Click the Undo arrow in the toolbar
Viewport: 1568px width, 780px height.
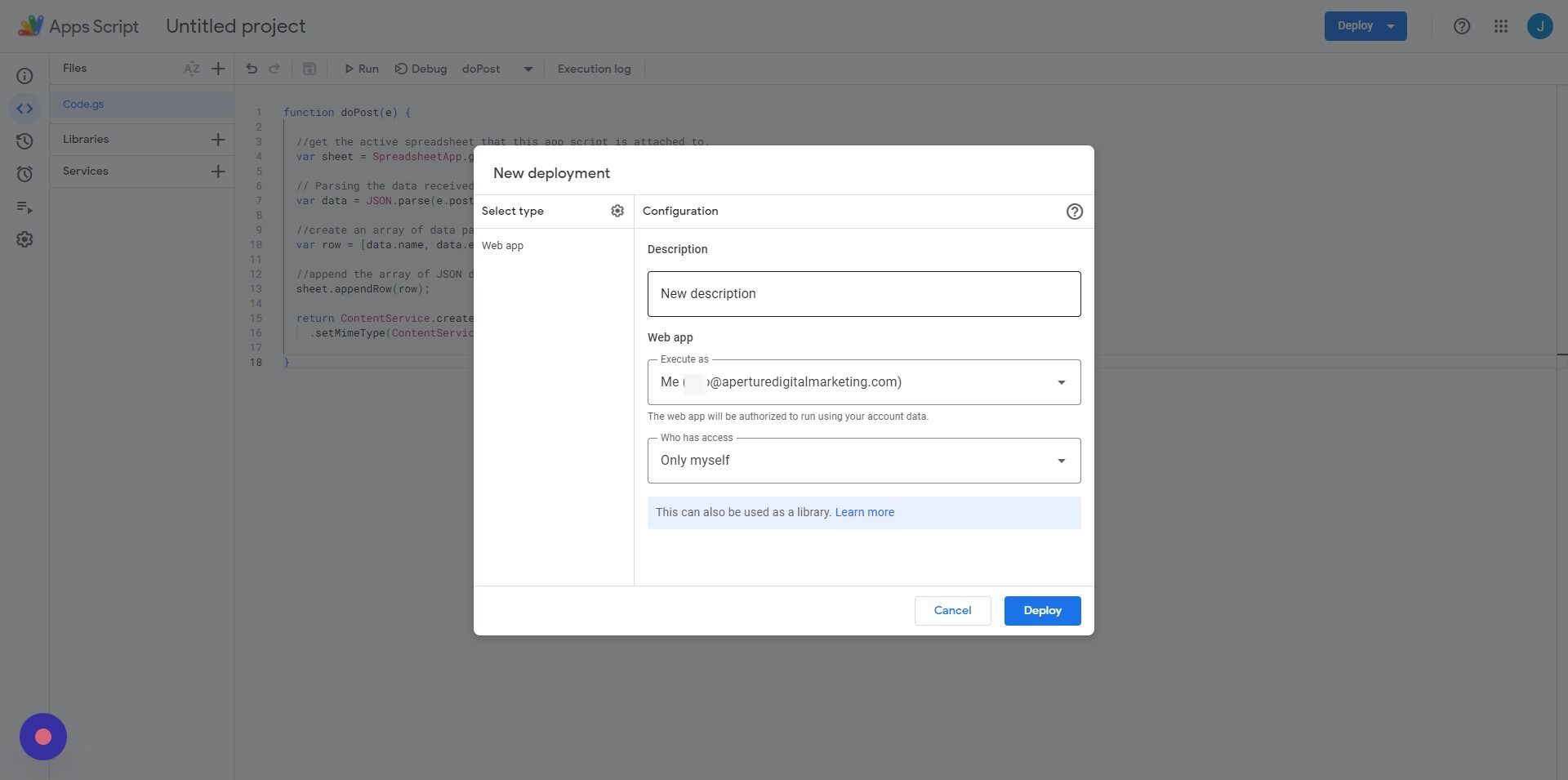(x=252, y=69)
